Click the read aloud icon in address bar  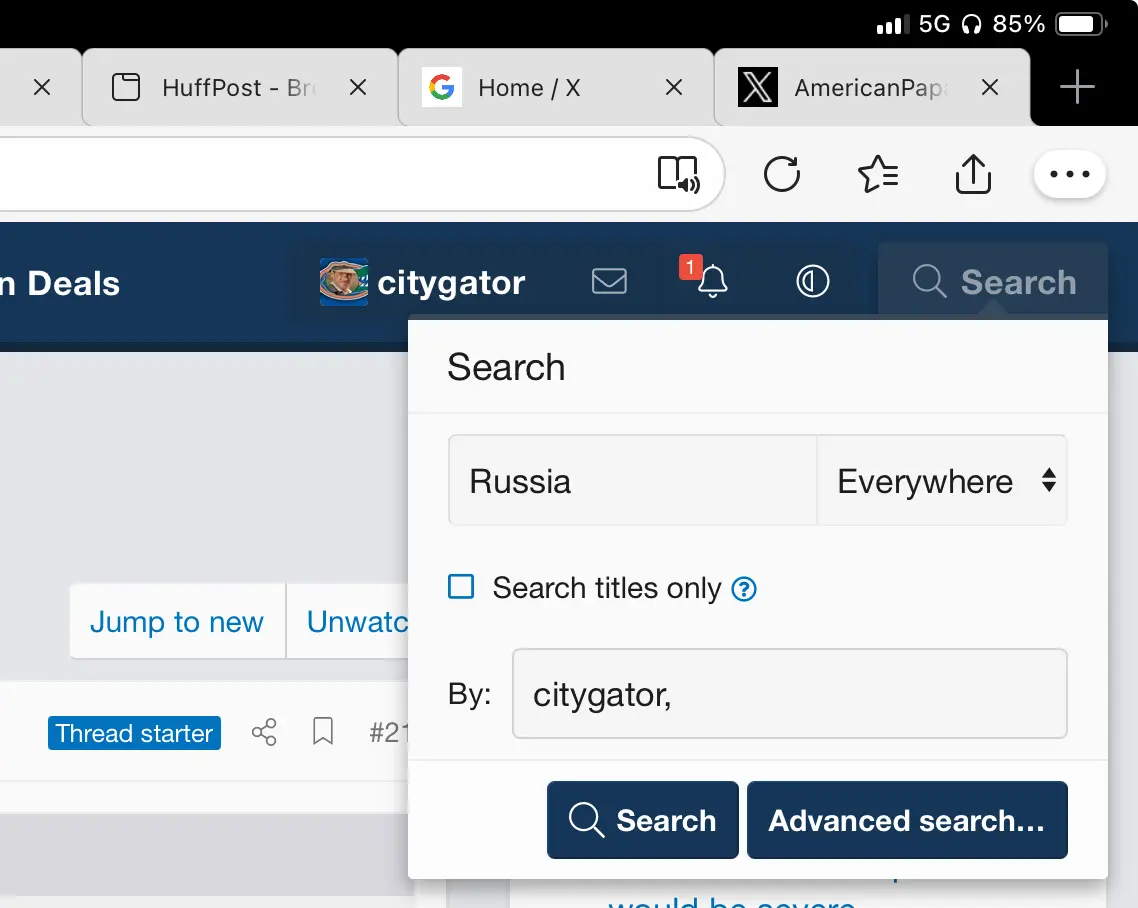point(679,175)
